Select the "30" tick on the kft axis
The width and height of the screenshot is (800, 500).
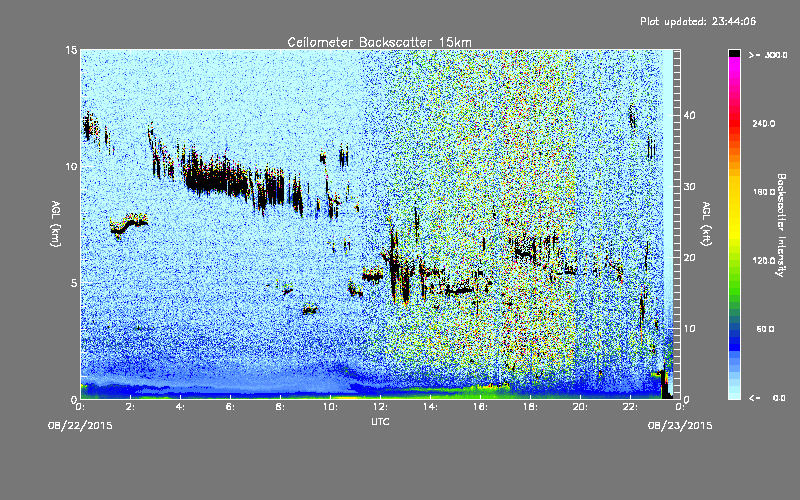(x=689, y=187)
